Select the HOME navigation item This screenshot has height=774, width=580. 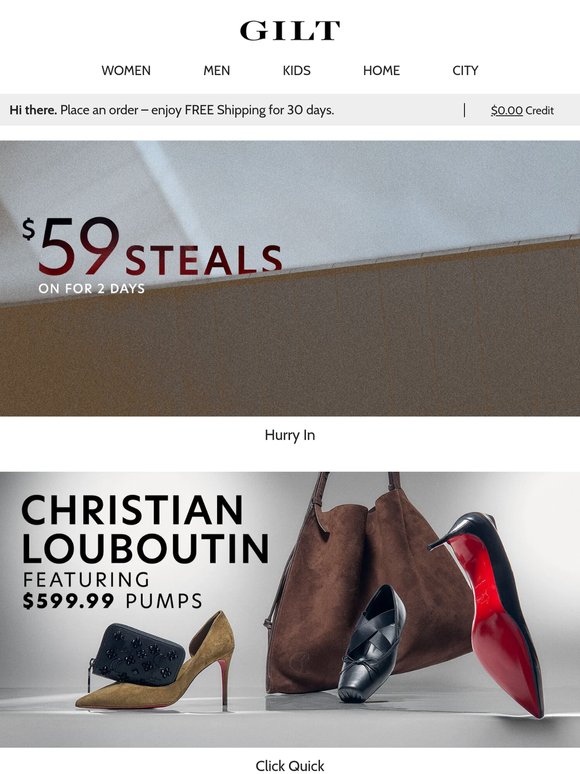point(381,71)
